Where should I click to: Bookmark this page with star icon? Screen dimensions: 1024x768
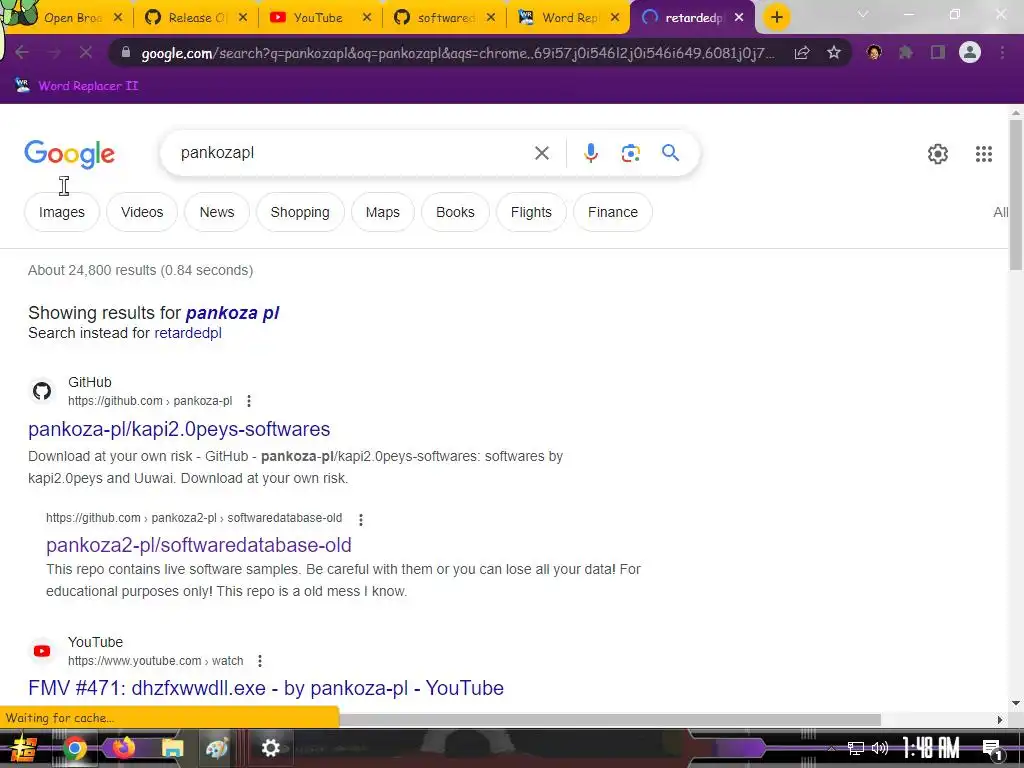833,52
